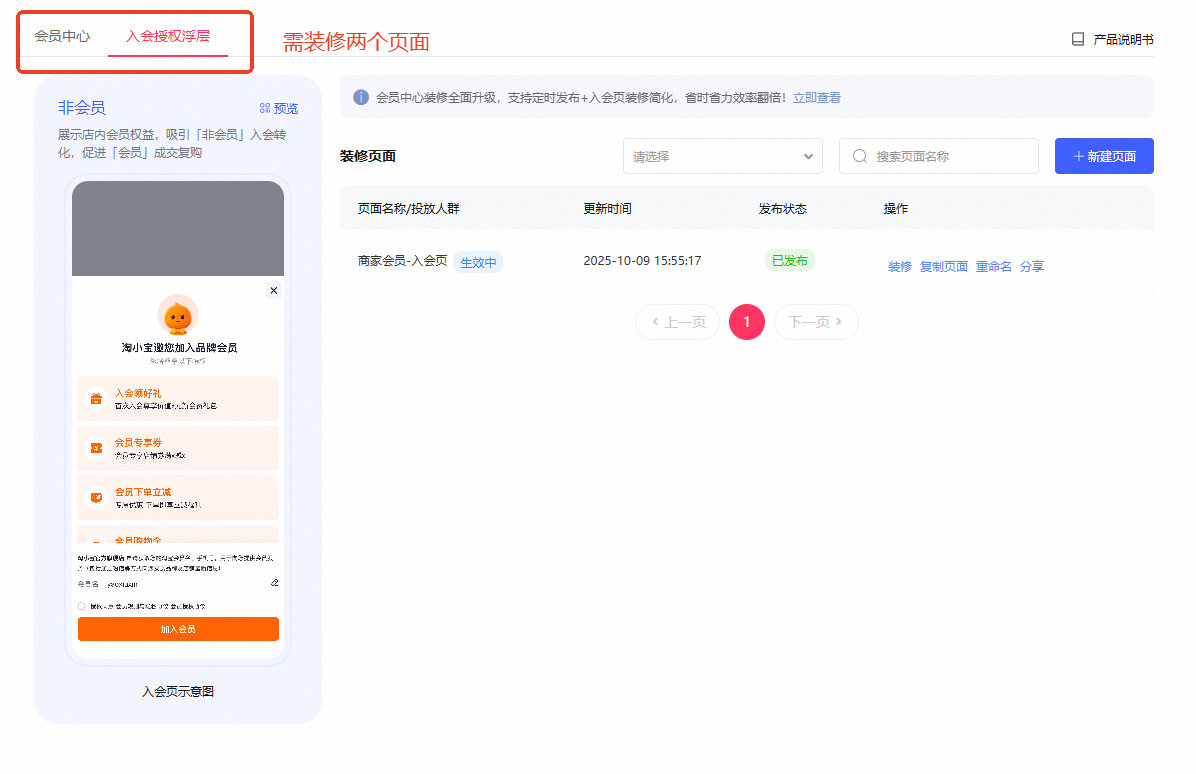Click the 淘小宝邀您加入品牌会员 title
The height and width of the screenshot is (774, 1196).
[x=179, y=348]
